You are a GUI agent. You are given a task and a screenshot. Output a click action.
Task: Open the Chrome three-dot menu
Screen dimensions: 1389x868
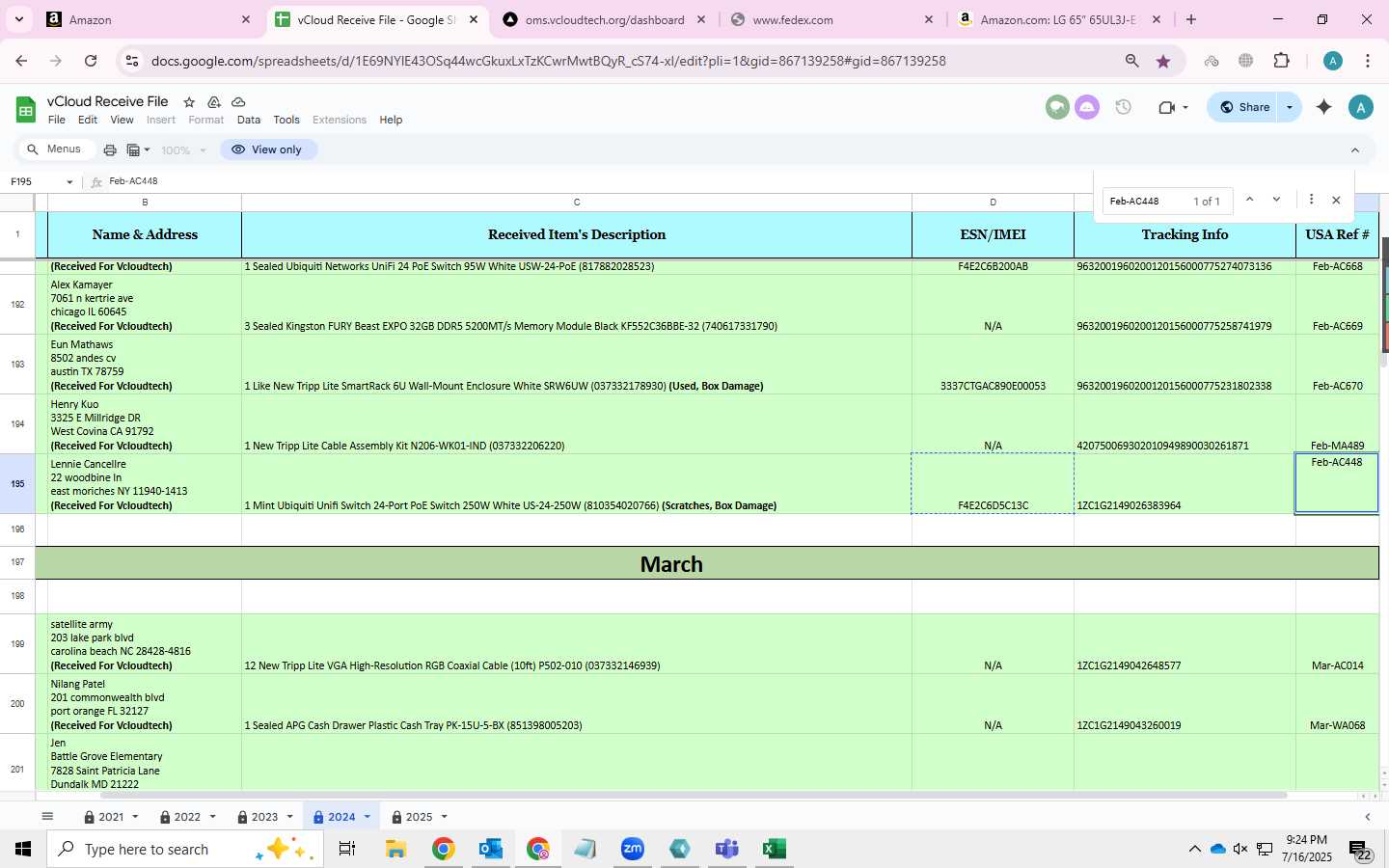point(1368,61)
